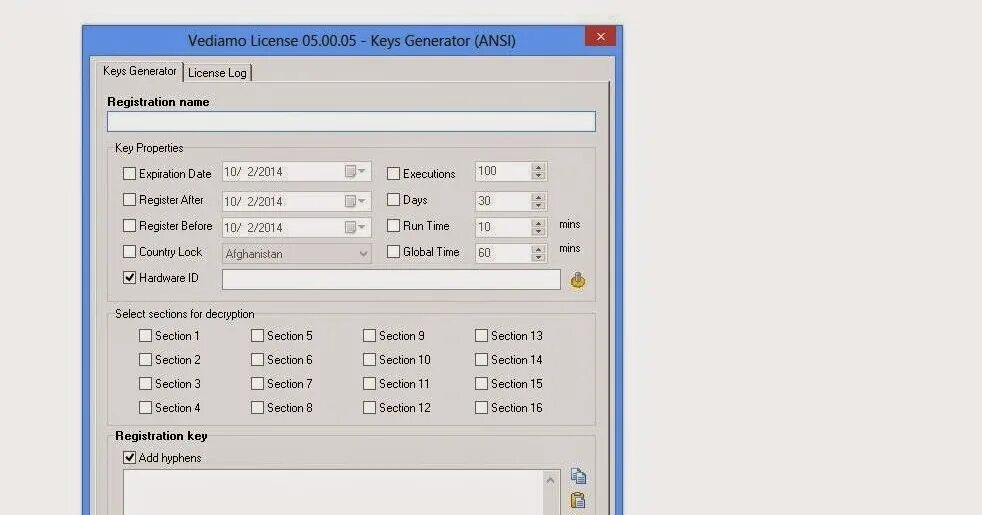The image size is (982, 515).
Task: Check Section 10 for decryption
Action: tap(370, 360)
